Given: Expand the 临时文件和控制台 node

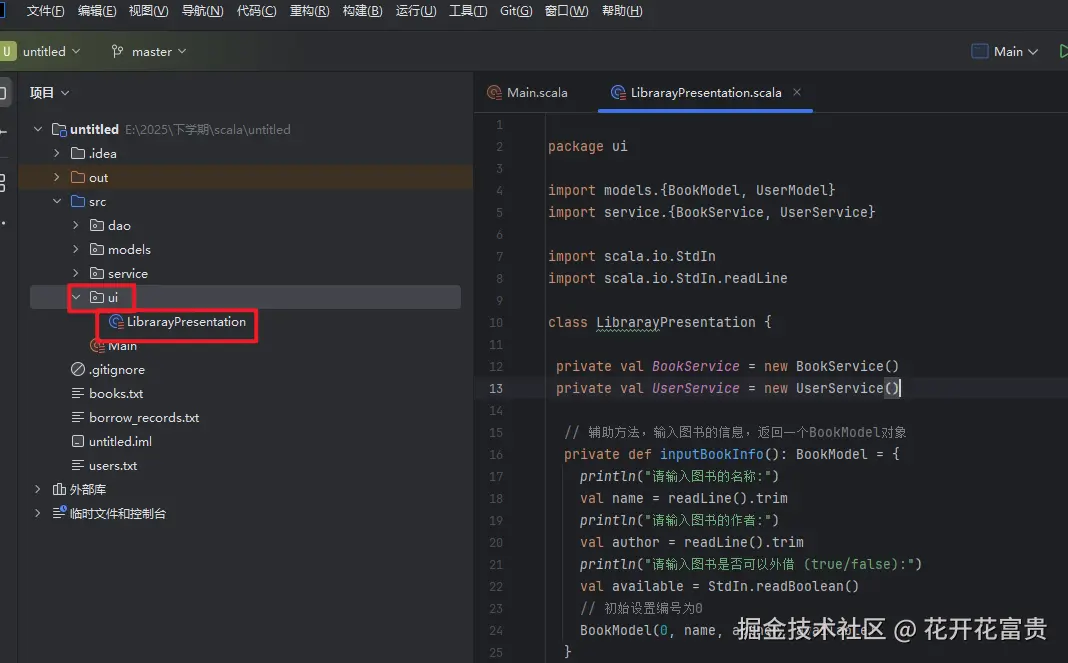Looking at the screenshot, I should point(38,513).
